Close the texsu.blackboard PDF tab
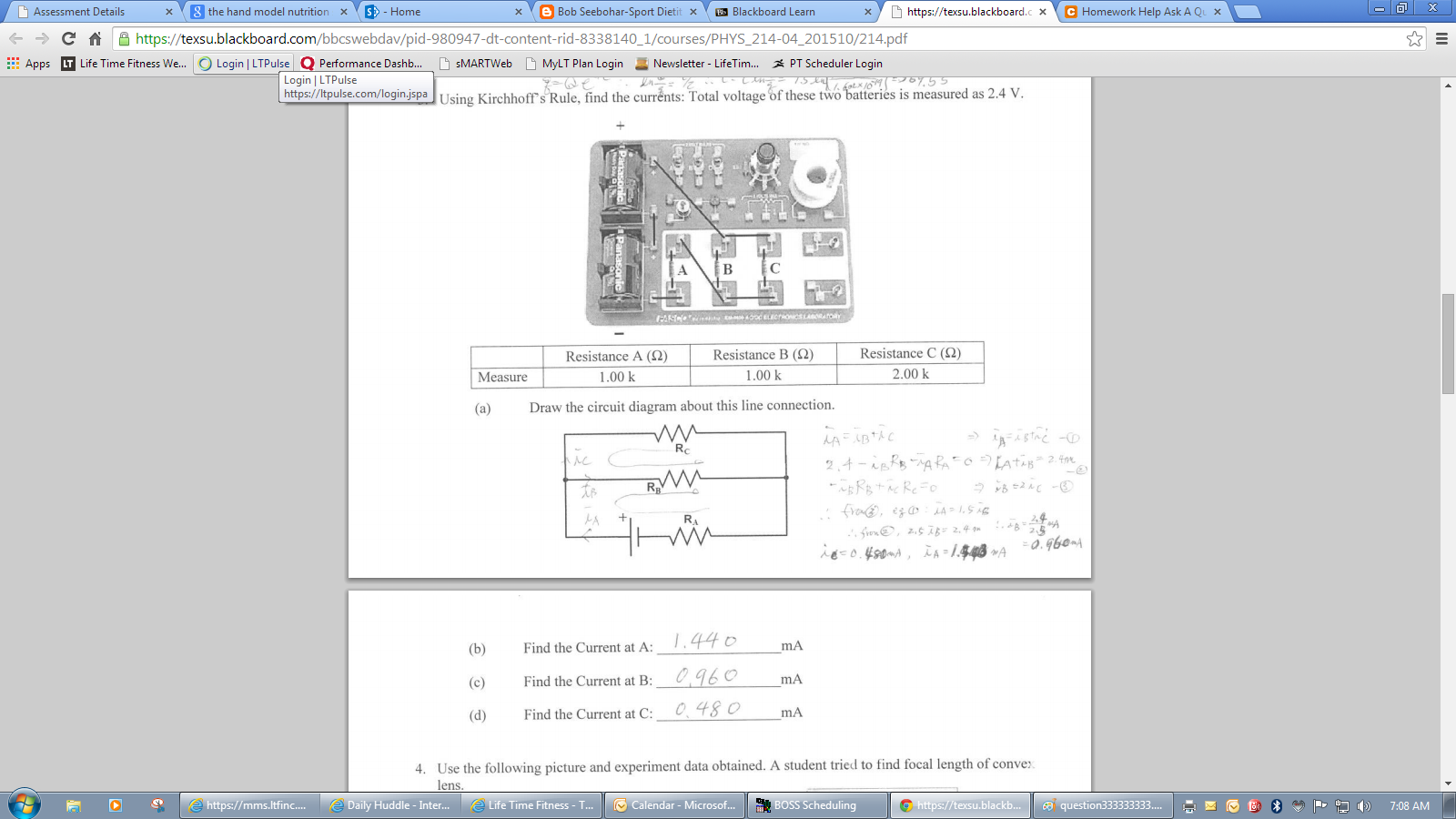Screen dimensions: 1456x819 coord(1043,12)
